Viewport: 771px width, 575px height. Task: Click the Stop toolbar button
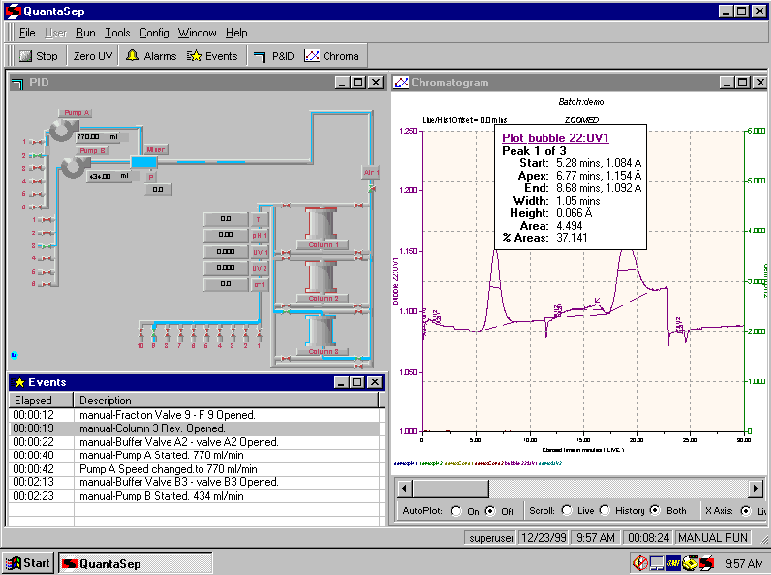[x=39, y=56]
